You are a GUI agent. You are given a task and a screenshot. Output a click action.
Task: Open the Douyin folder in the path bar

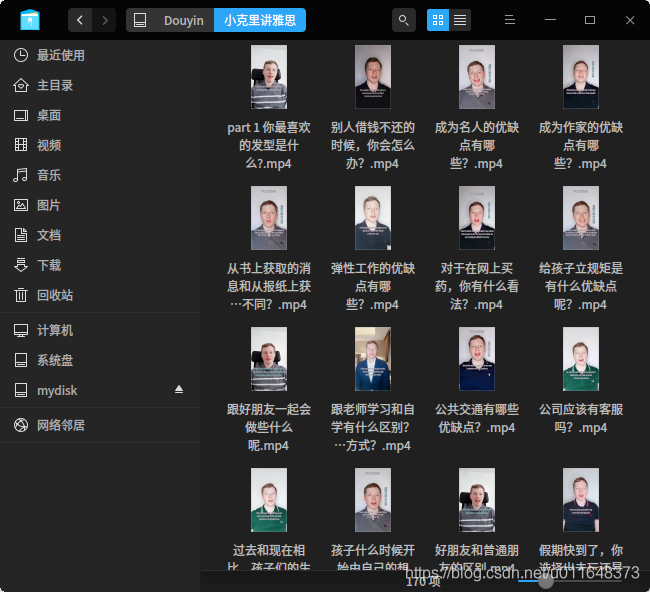[x=184, y=20]
